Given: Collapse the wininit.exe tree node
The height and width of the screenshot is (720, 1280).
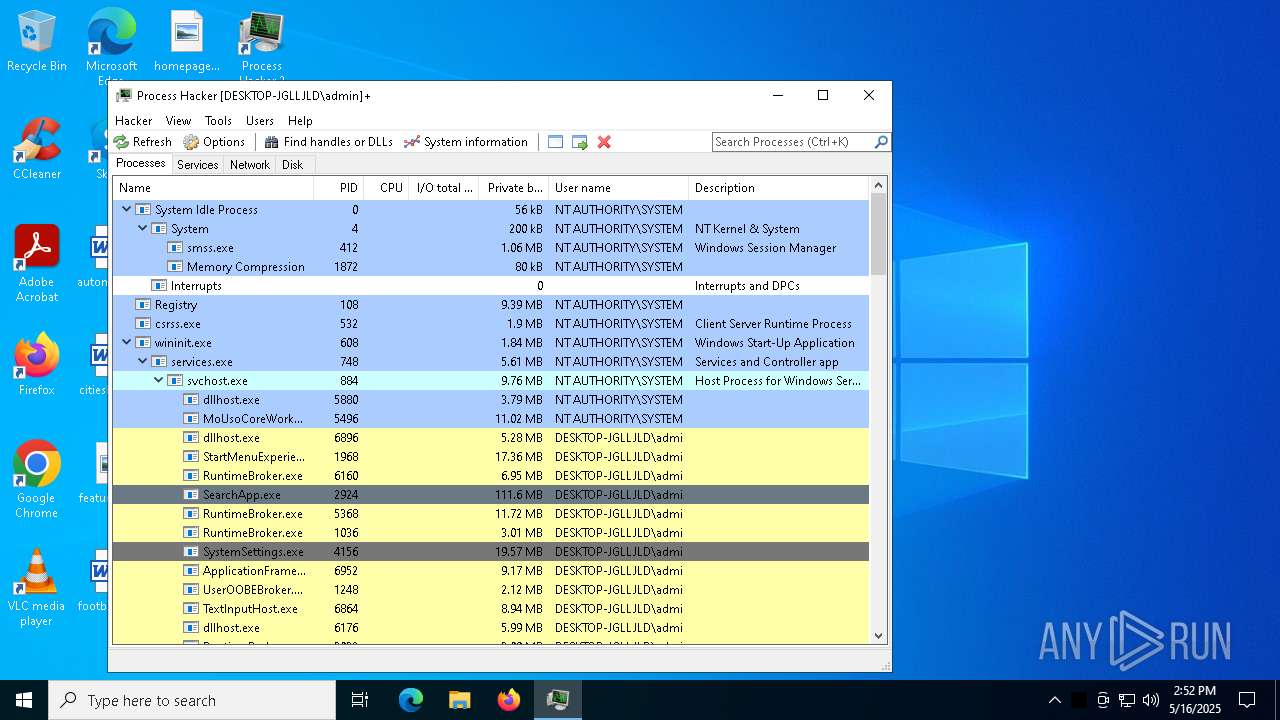Looking at the screenshot, I should click(127, 343).
